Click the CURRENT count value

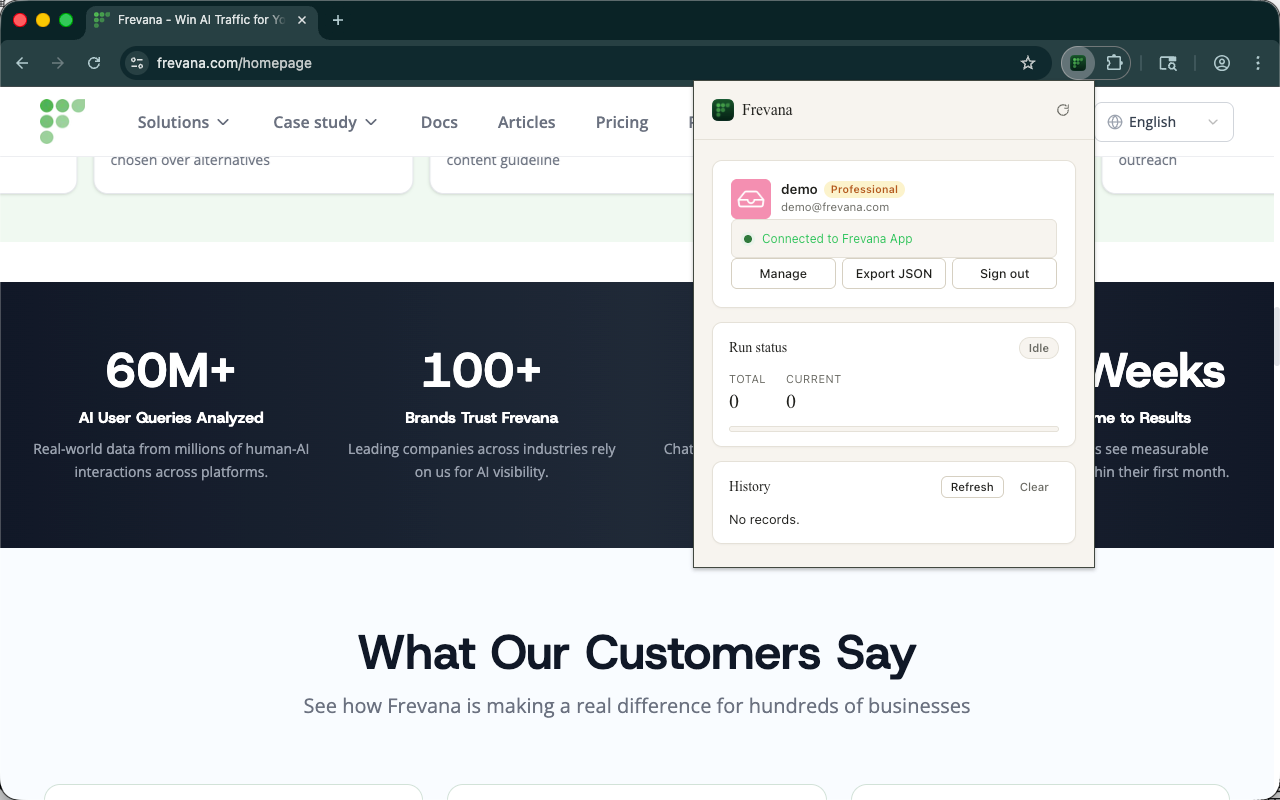791,402
